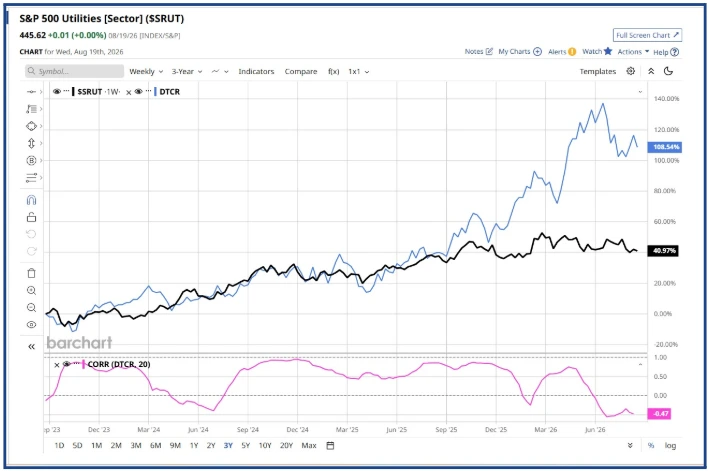Select the trend line drawing tool

(x=31, y=92)
